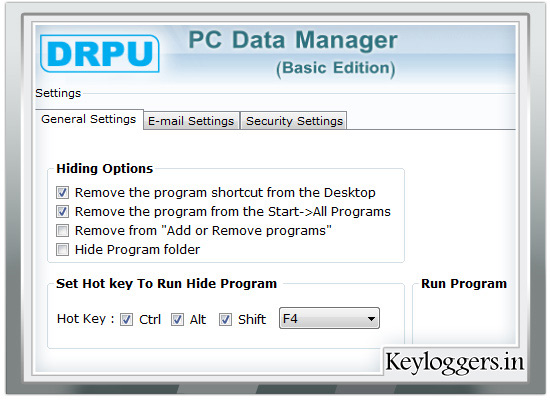The width and height of the screenshot is (550, 400).
Task: Click the Hide Program folder label text
Action: click(137, 249)
